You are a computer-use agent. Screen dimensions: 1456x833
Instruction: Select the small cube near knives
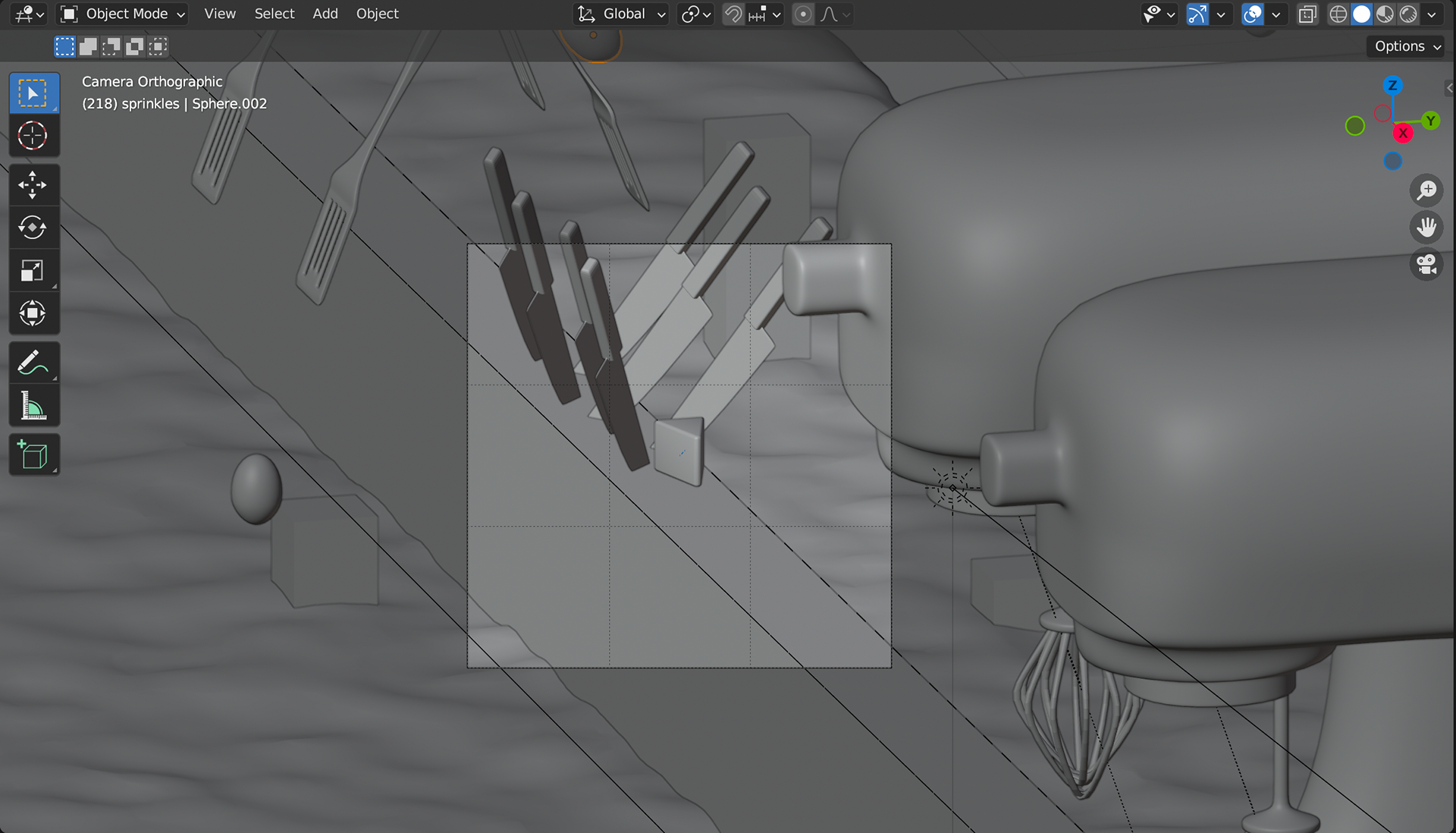[679, 451]
